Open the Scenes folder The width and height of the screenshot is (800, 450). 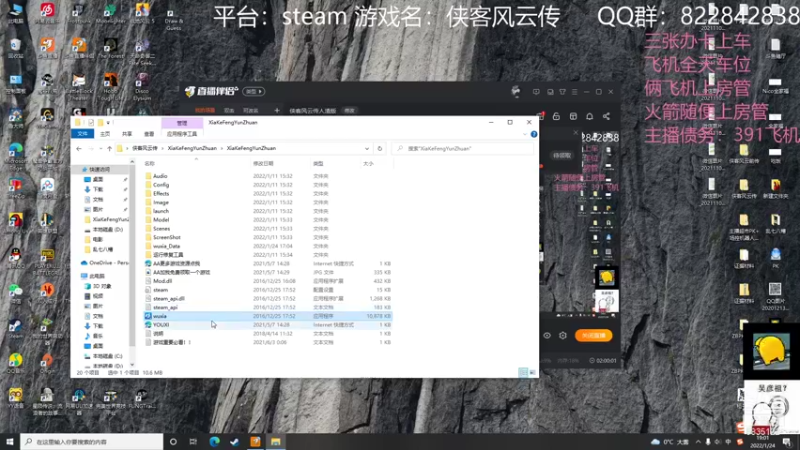[161, 229]
